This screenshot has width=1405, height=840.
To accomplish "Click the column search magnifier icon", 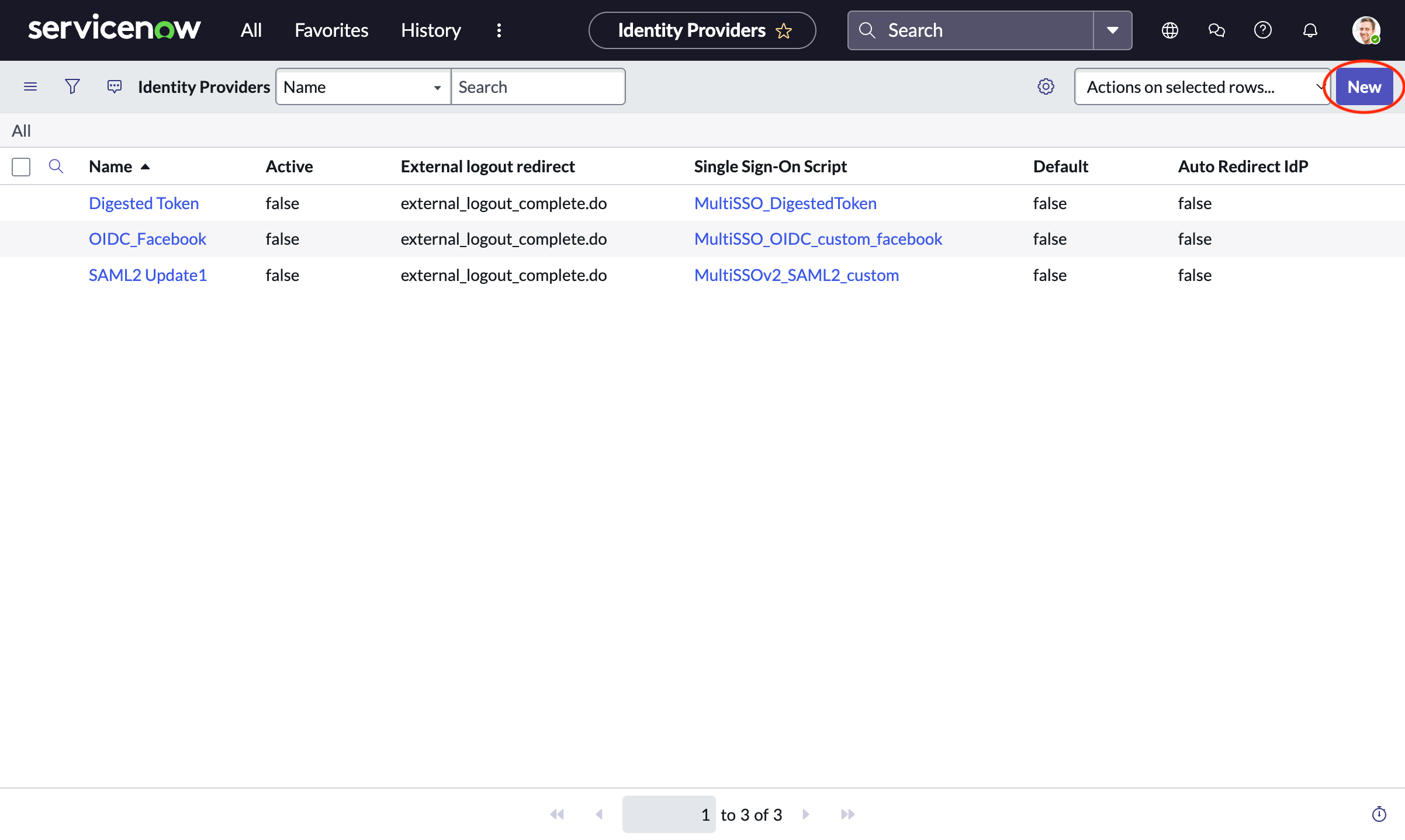I will pos(56,166).
